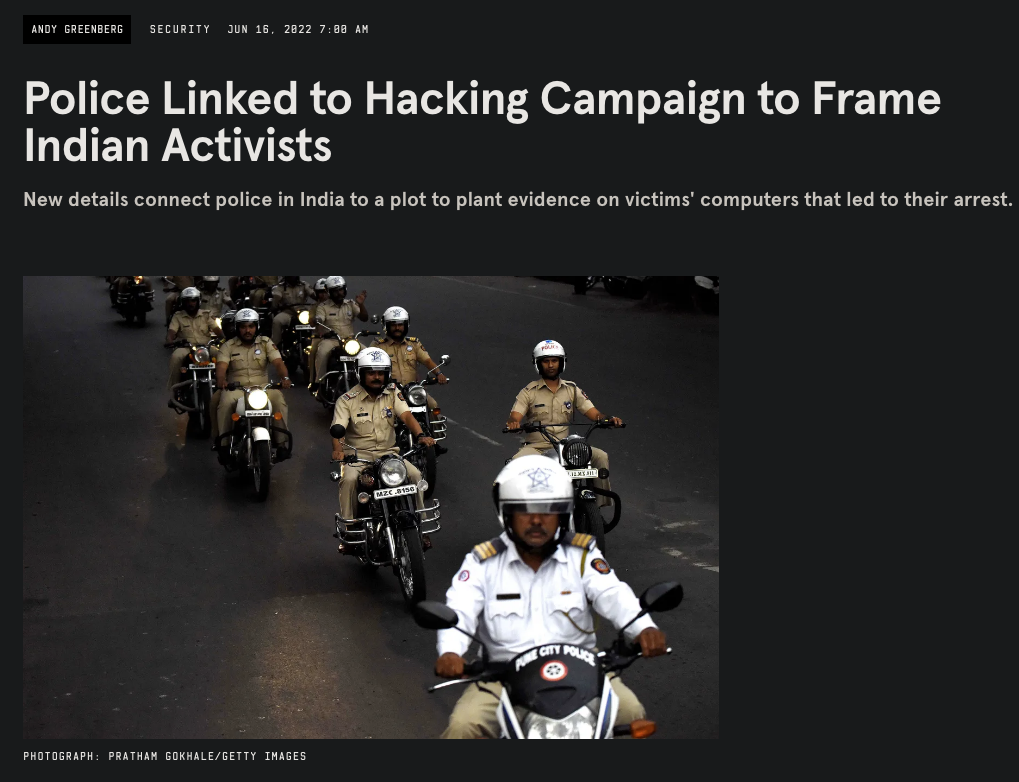
Task: Click the word "Hacking" in the headline
Action: click(446, 99)
